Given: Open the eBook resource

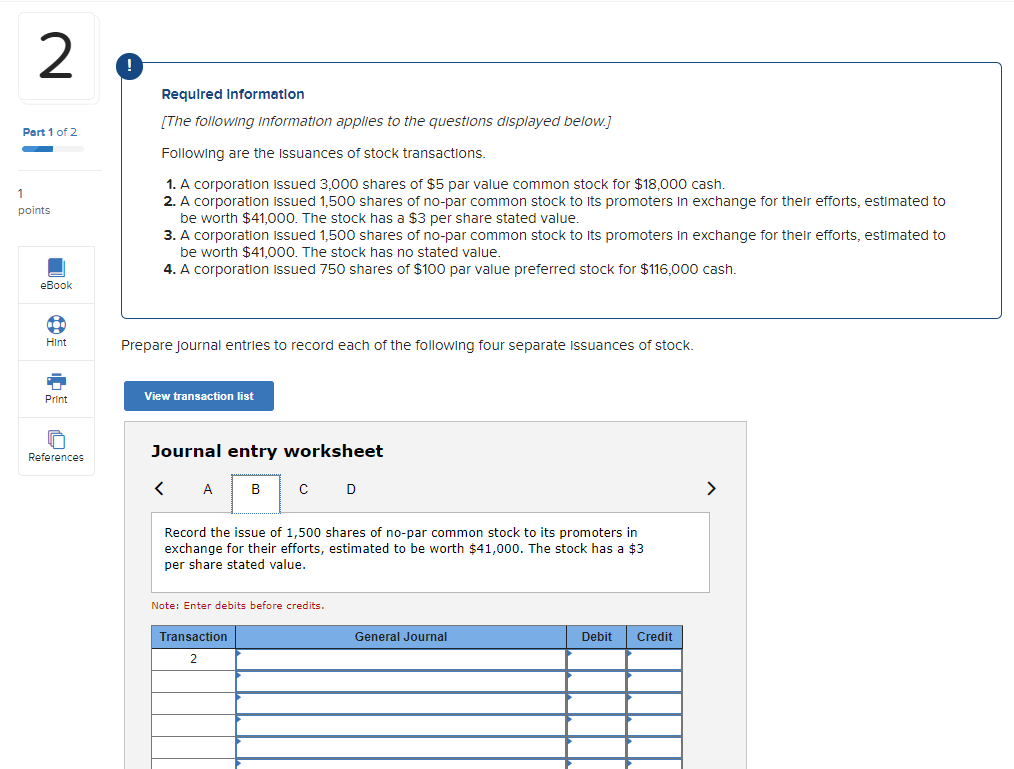Looking at the screenshot, I should pyautogui.click(x=55, y=274).
